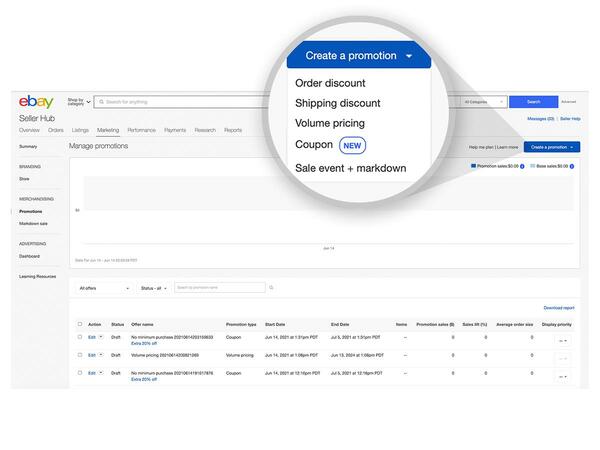The height and width of the screenshot is (450, 600).
Task: Check the box for the 1:31pm coupon row
Action: [80, 337]
